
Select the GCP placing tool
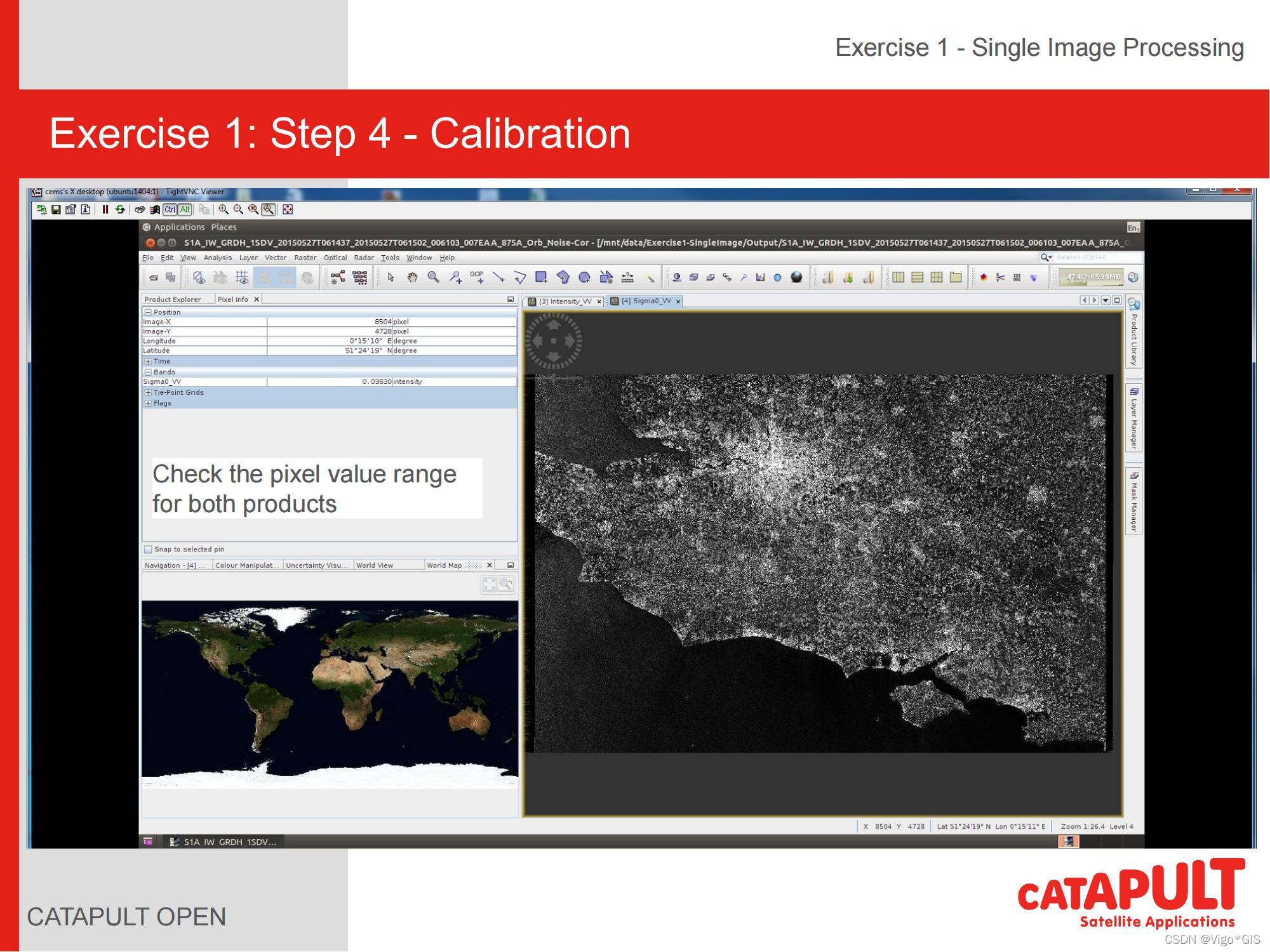click(x=477, y=277)
